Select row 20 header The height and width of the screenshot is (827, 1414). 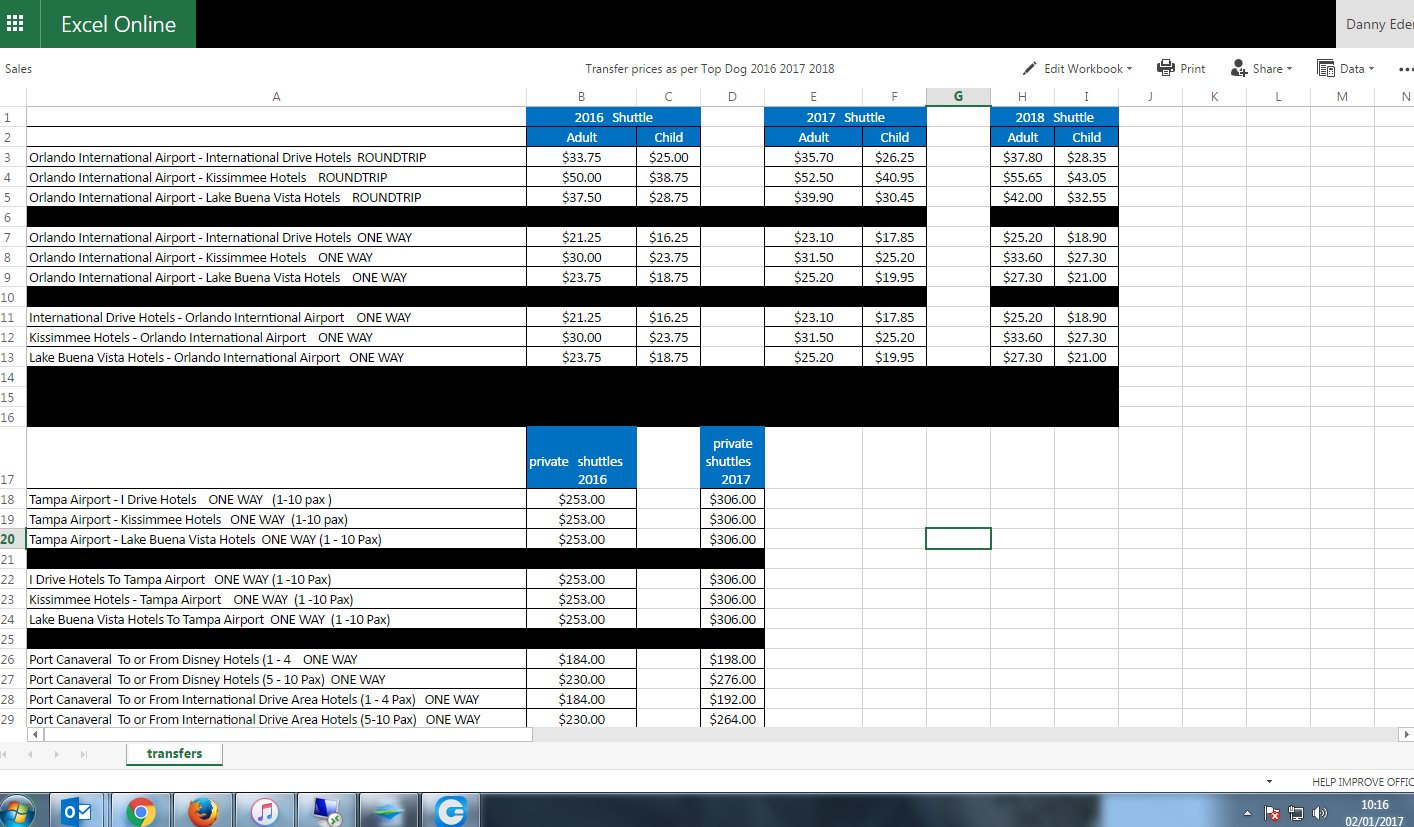tap(13, 539)
